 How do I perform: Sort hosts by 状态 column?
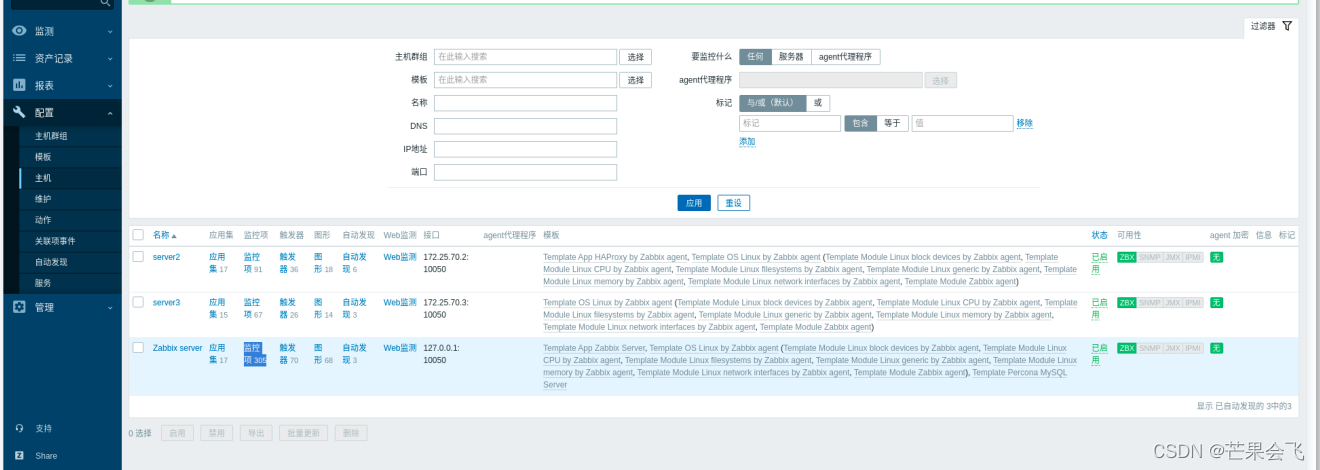coord(1100,235)
